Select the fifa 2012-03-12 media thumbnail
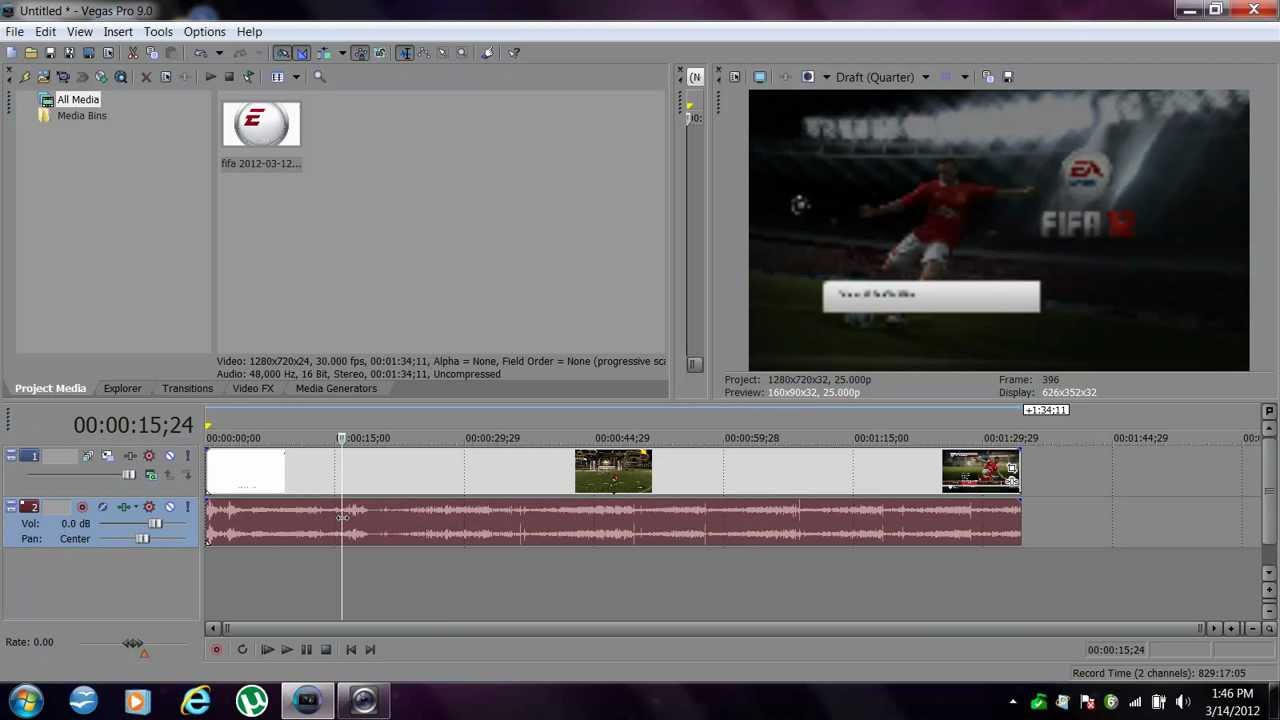Viewport: 1280px width, 720px height. coord(261,125)
